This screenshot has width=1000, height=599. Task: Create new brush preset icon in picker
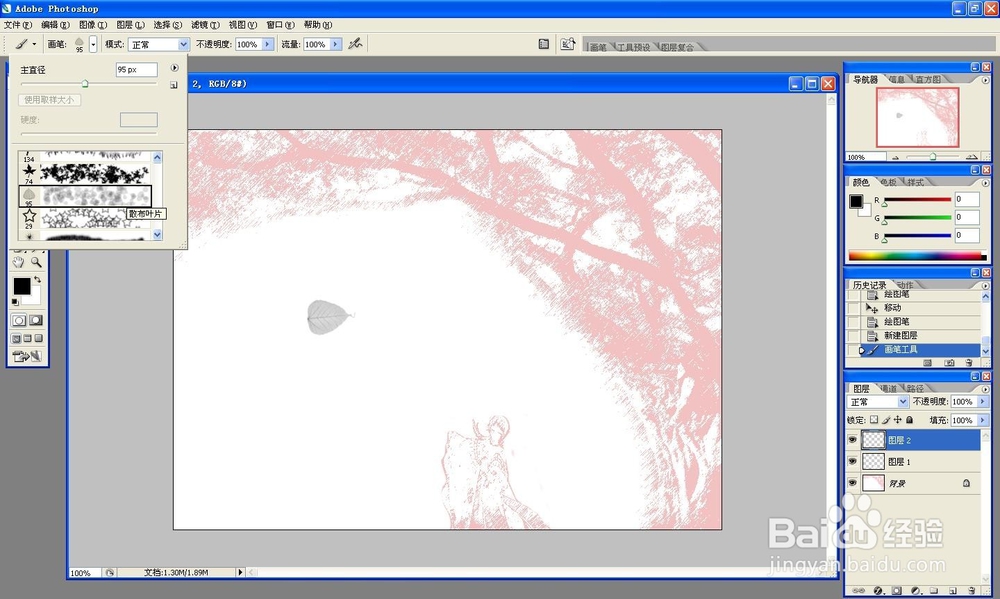(x=173, y=85)
